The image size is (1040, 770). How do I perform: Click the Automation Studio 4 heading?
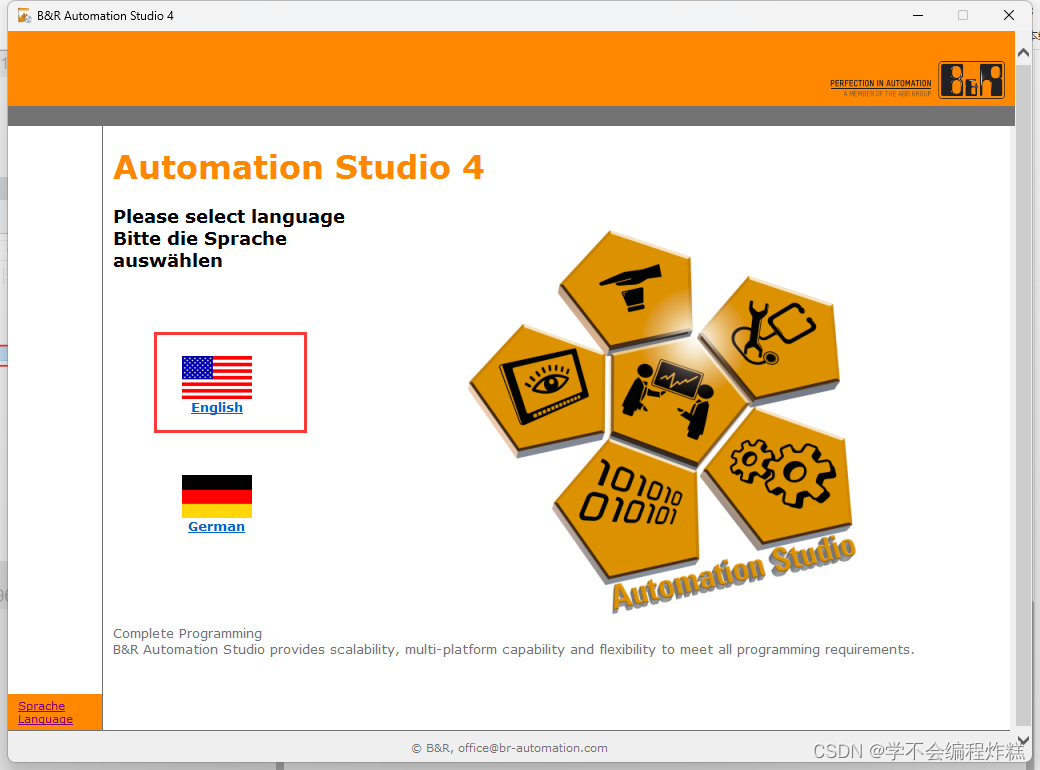point(298,167)
